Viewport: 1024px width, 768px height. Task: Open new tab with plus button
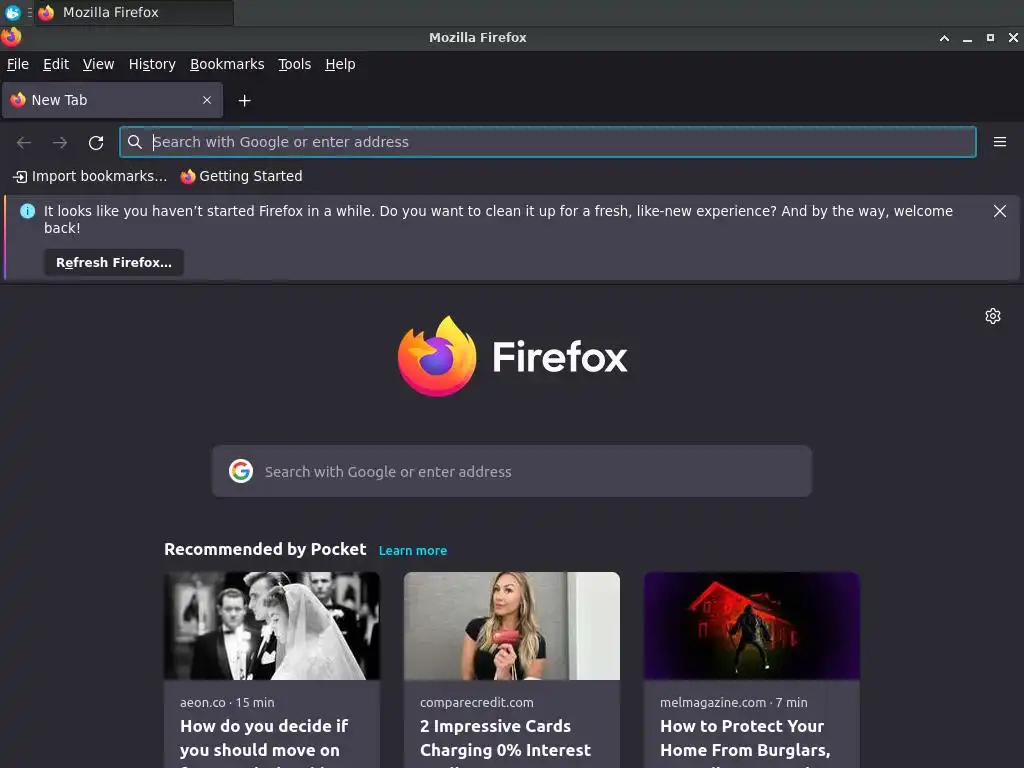tap(244, 101)
